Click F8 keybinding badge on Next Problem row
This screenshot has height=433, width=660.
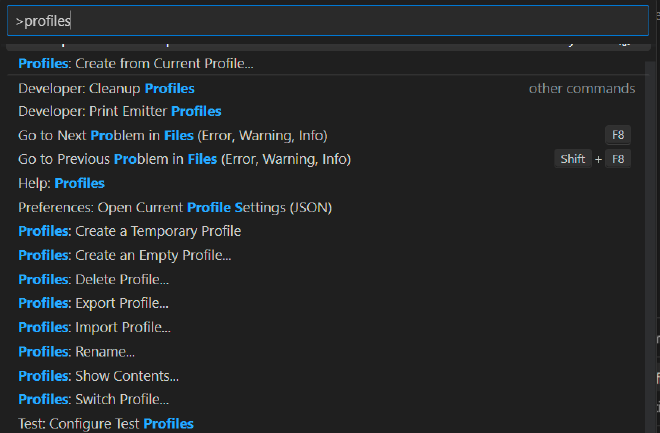click(618, 135)
